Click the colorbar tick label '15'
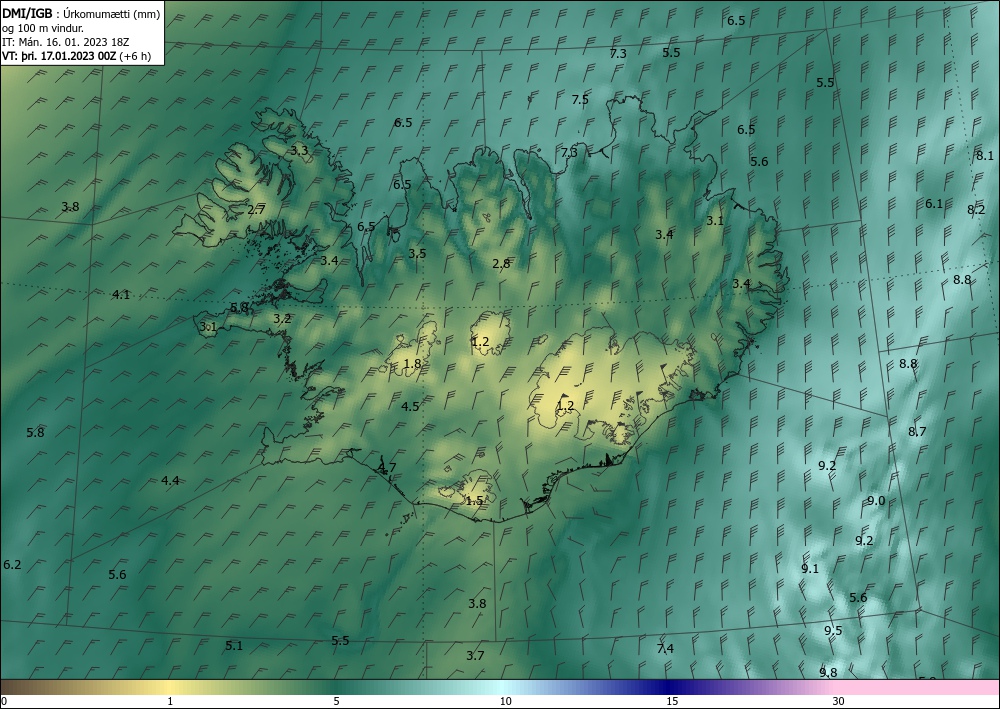 [672, 701]
